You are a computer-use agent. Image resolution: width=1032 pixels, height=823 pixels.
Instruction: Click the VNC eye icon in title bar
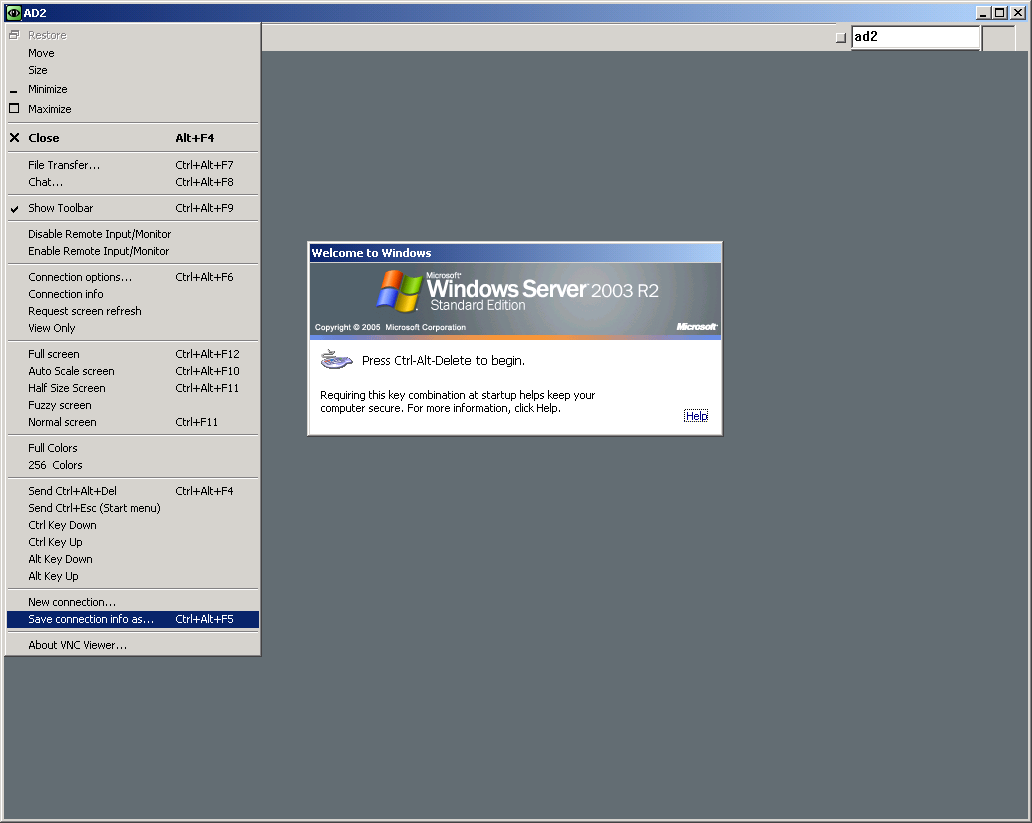point(13,12)
